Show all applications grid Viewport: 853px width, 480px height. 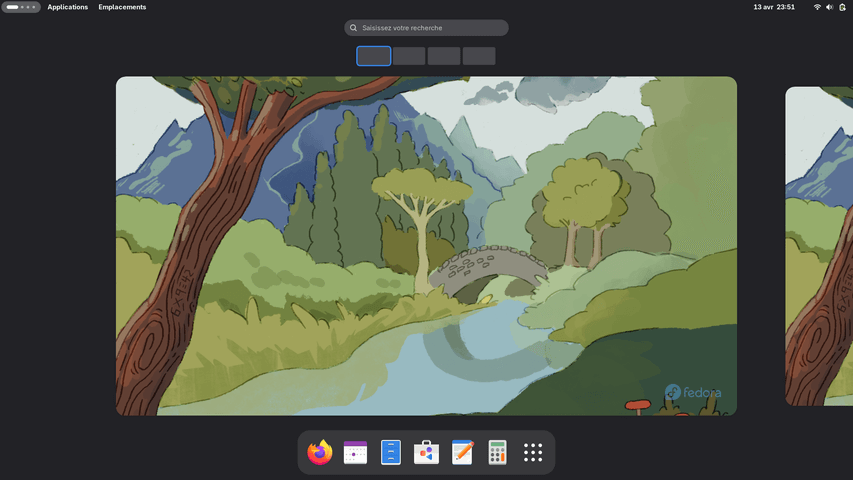[x=533, y=452]
